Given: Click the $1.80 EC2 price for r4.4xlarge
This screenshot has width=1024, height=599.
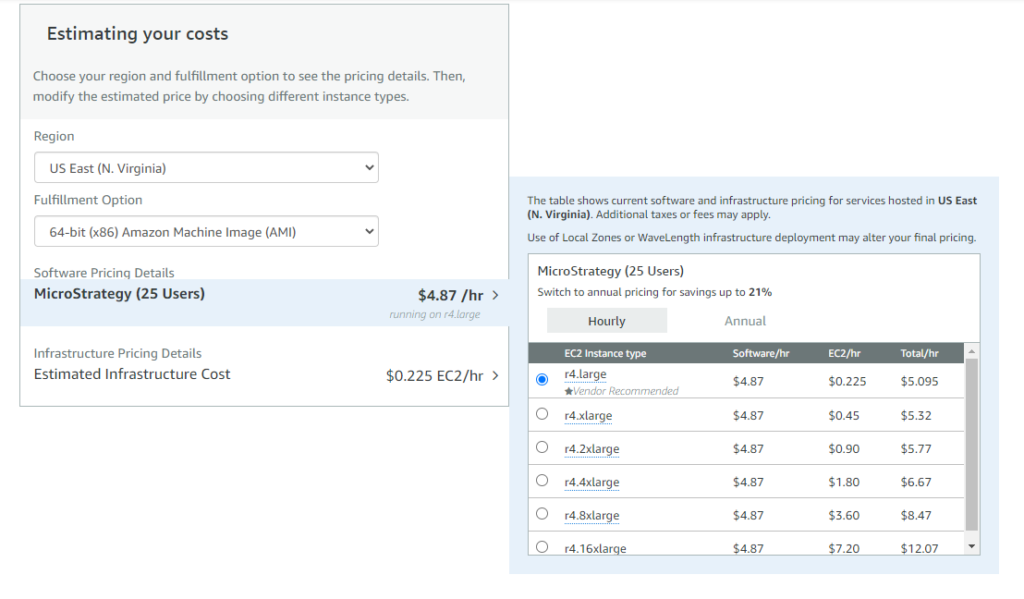Looking at the screenshot, I should click(x=844, y=482).
